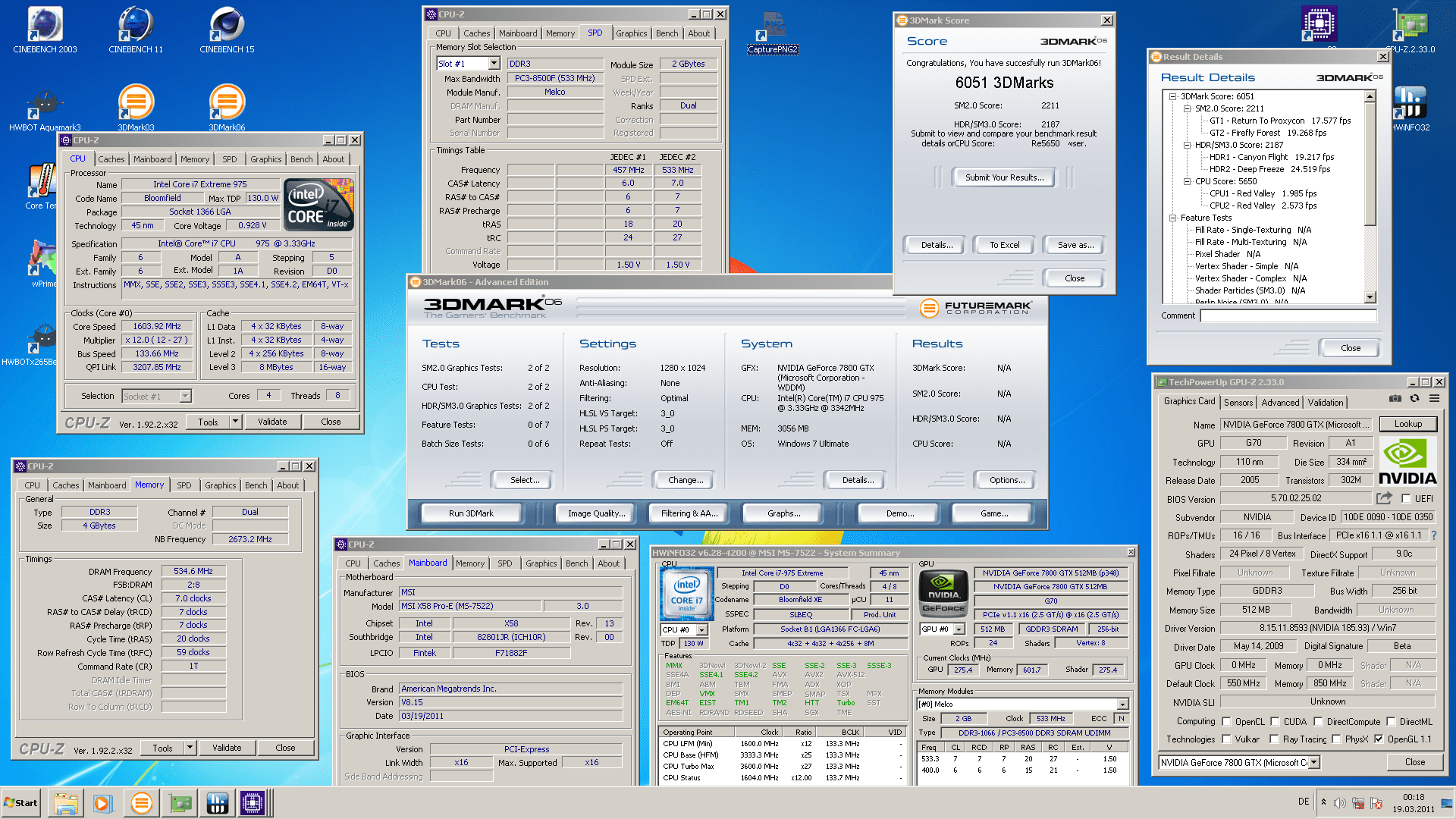This screenshot has height=819, width=1456.
Task: Show hidden tray icons arrow
Action: pyautogui.click(x=1324, y=802)
